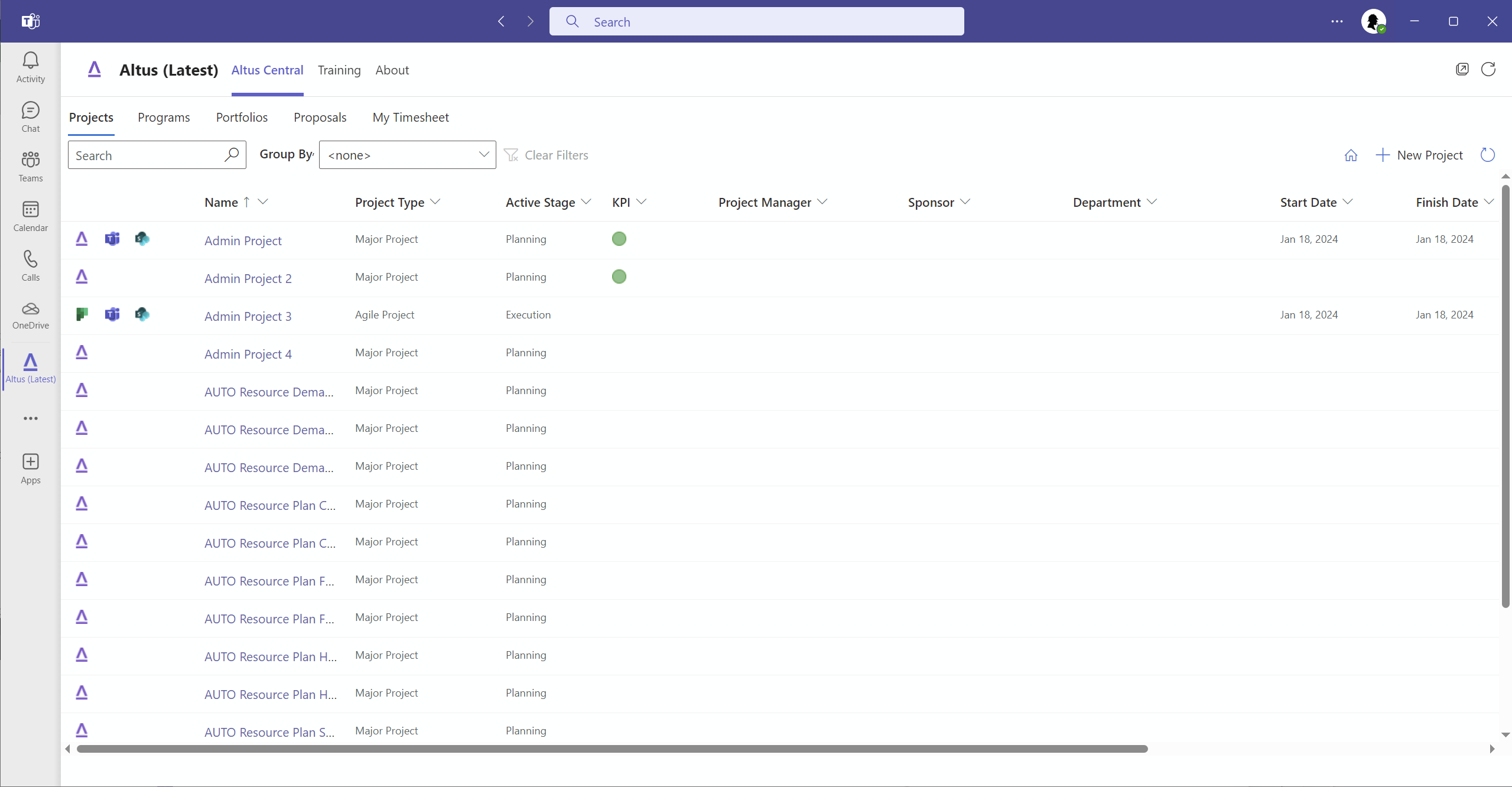
Task: Switch to the About tab
Action: click(392, 70)
